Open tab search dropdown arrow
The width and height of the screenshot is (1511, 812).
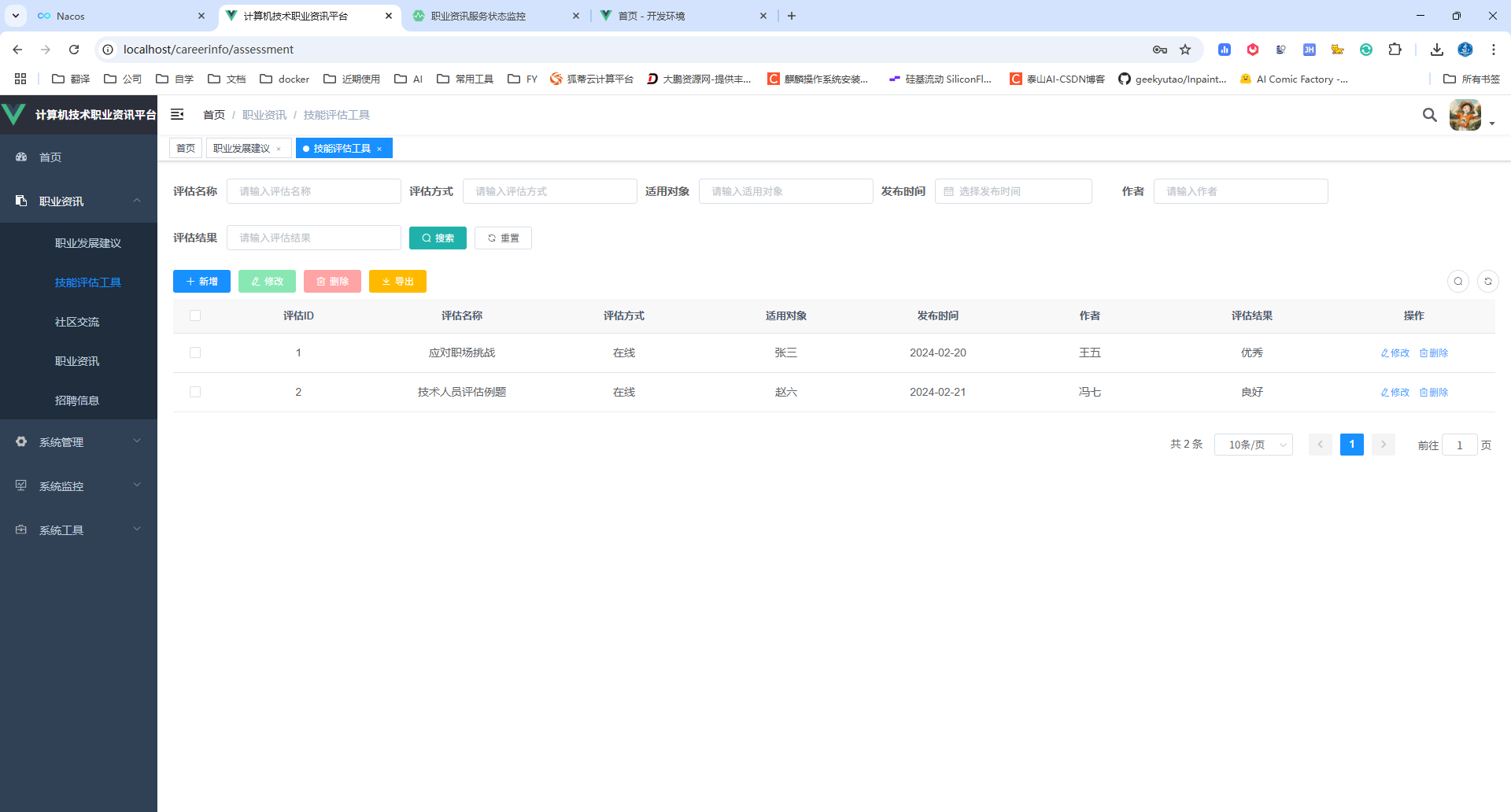15,16
